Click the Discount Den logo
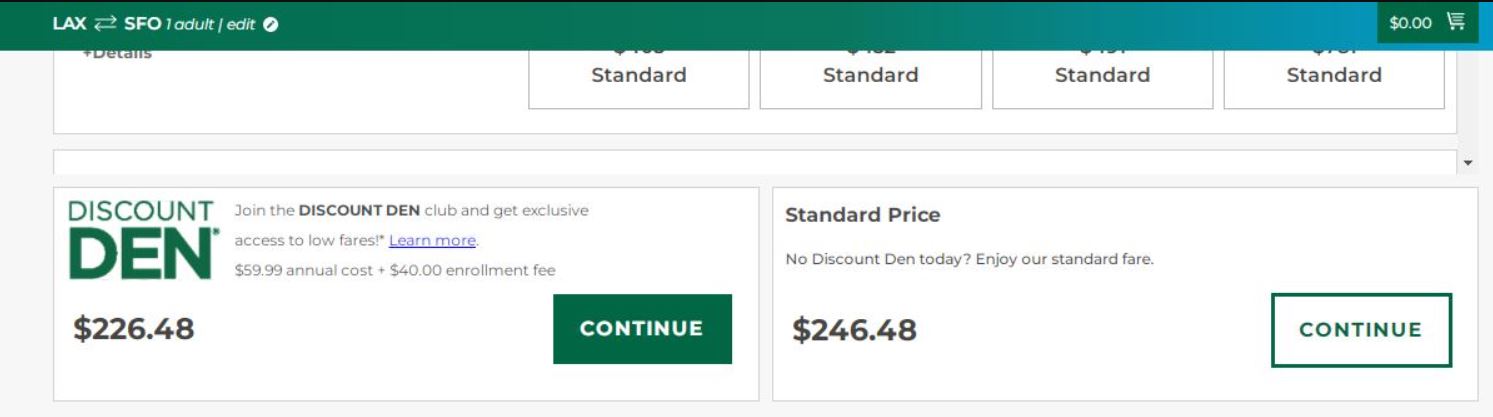The height and width of the screenshot is (417, 1493). coord(141,240)
